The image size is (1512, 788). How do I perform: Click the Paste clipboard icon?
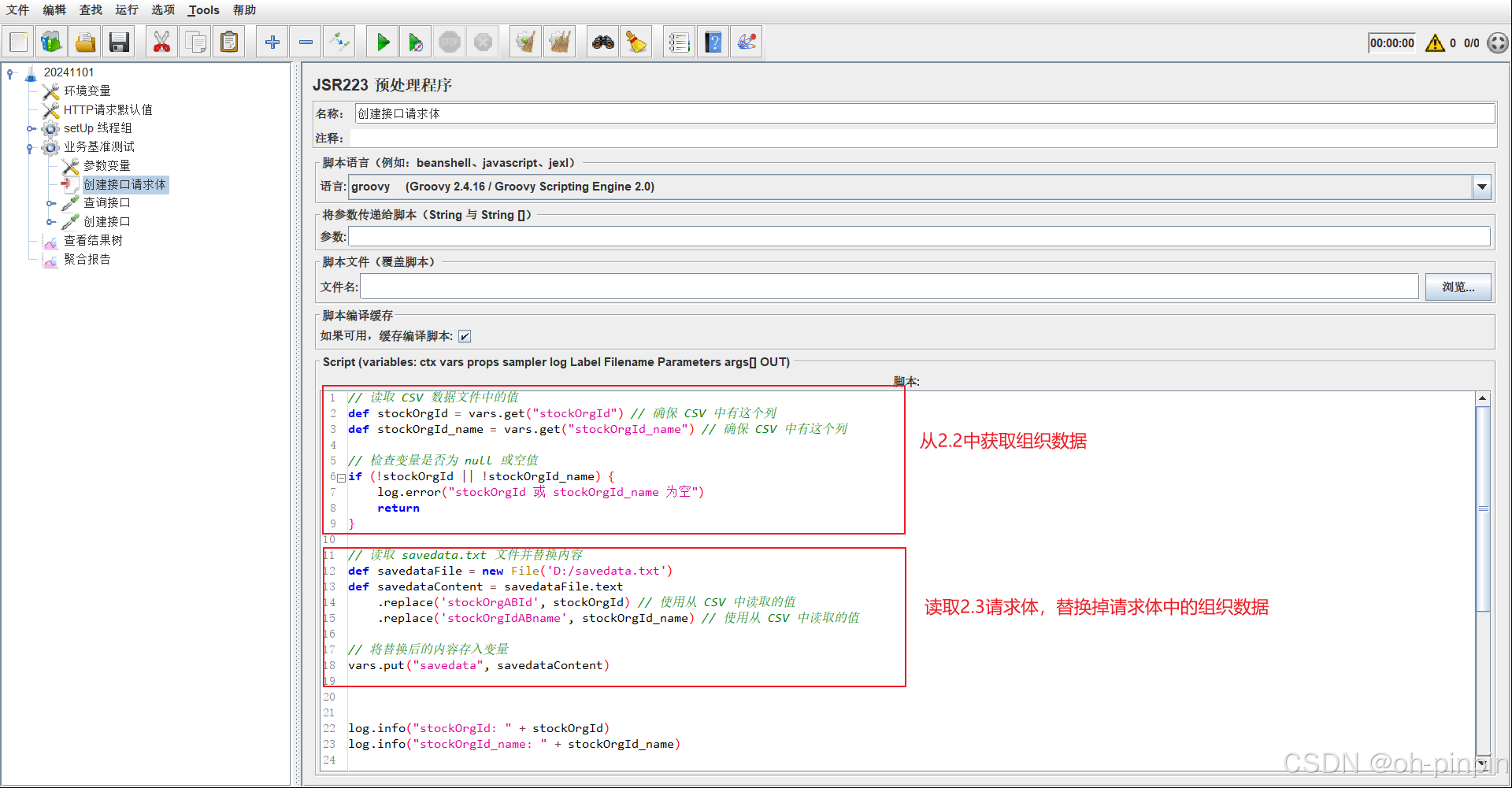229,42
